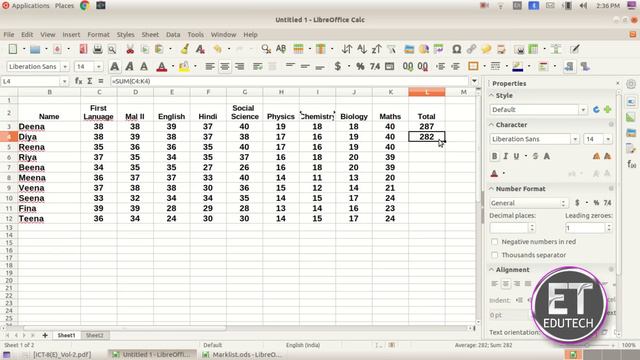Click the Sort Descending icon
The image size is (640, 360).
coord(376,49)
